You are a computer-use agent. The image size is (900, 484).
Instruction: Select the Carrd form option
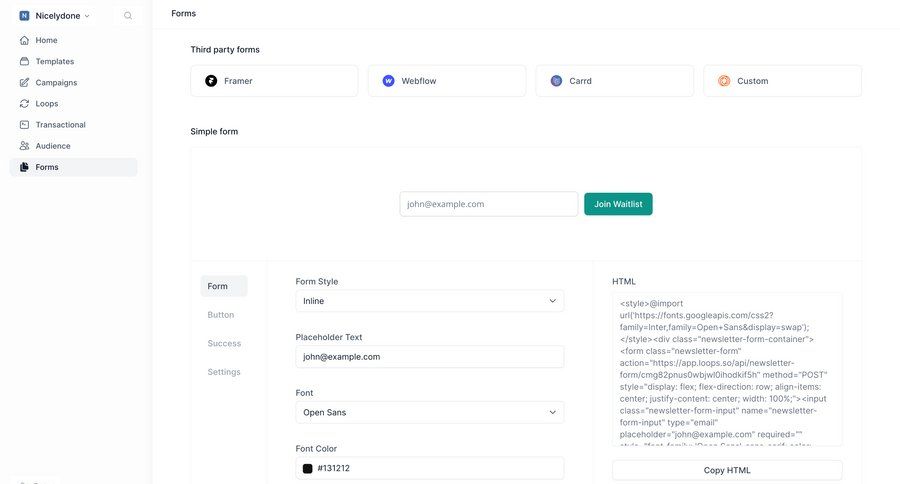point(614,81)
